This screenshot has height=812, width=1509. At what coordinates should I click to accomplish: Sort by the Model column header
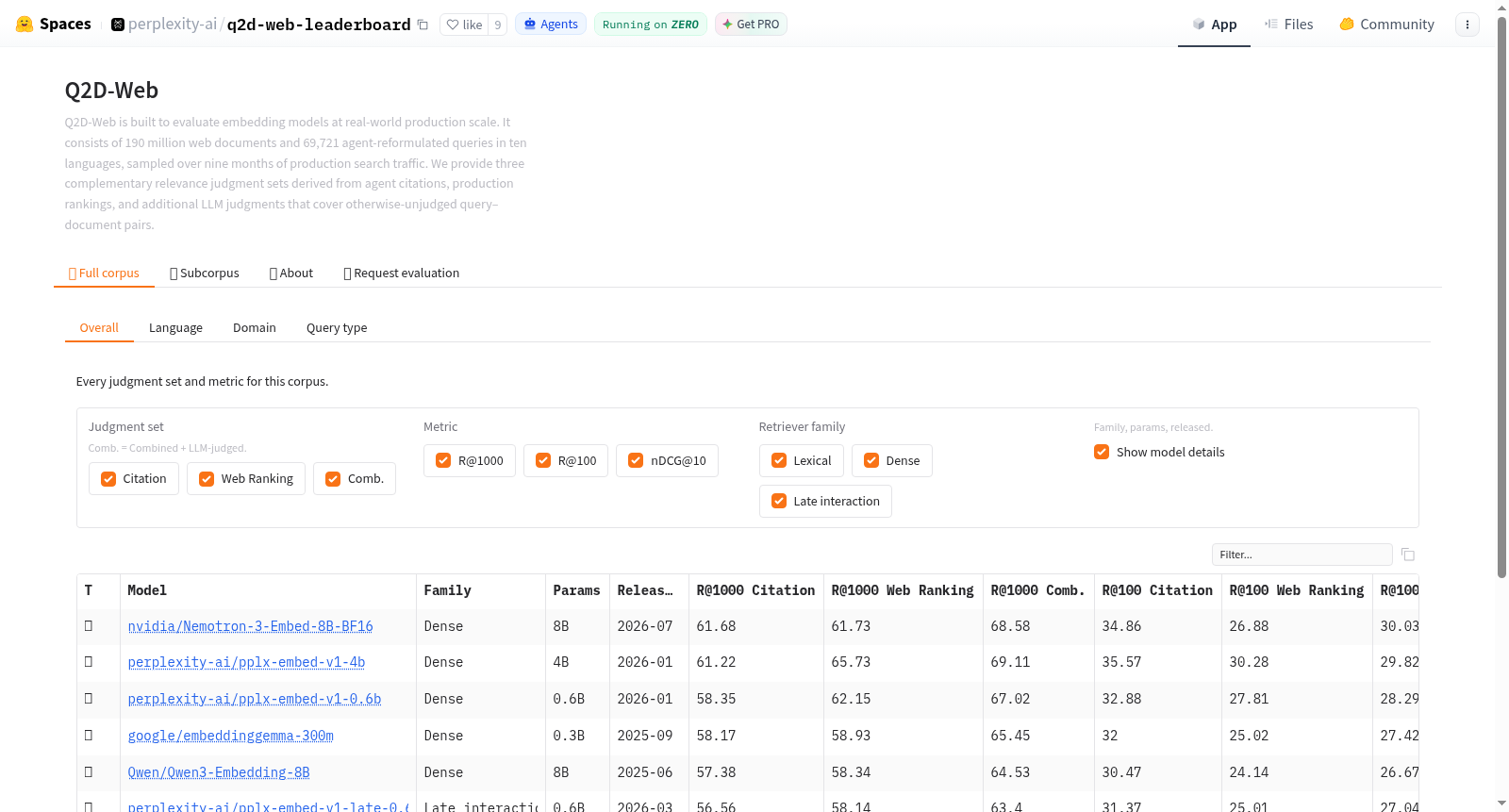click(268, 591)
